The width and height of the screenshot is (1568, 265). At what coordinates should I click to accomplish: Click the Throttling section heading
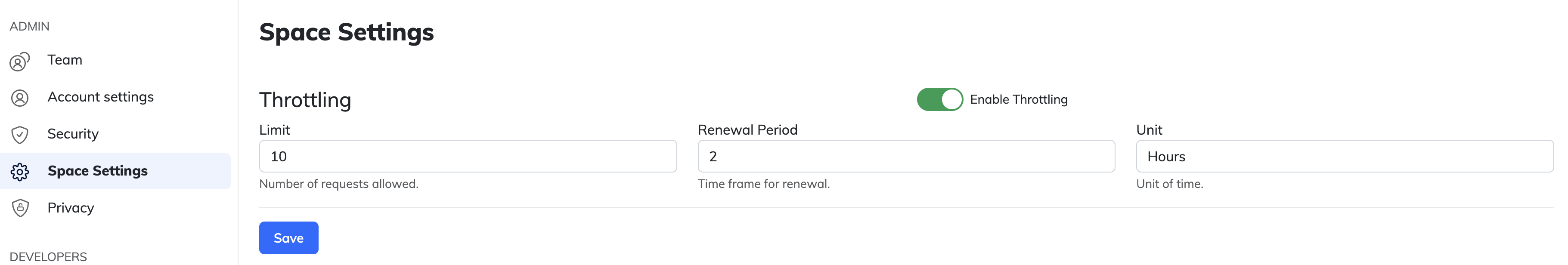click(305, 100)
